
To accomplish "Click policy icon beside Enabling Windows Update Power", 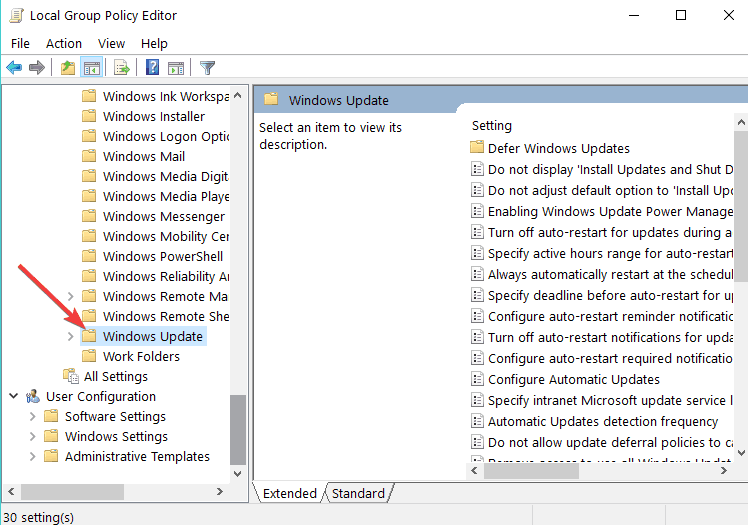I will (x=477, y=211).
